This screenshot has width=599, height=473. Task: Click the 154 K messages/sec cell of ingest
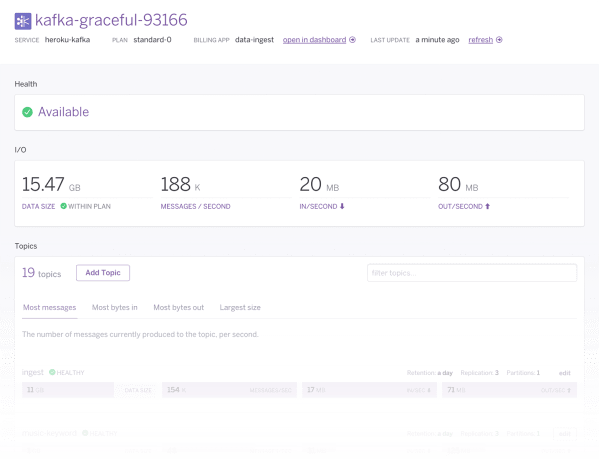pyautogui.click(x=229, y=390)
